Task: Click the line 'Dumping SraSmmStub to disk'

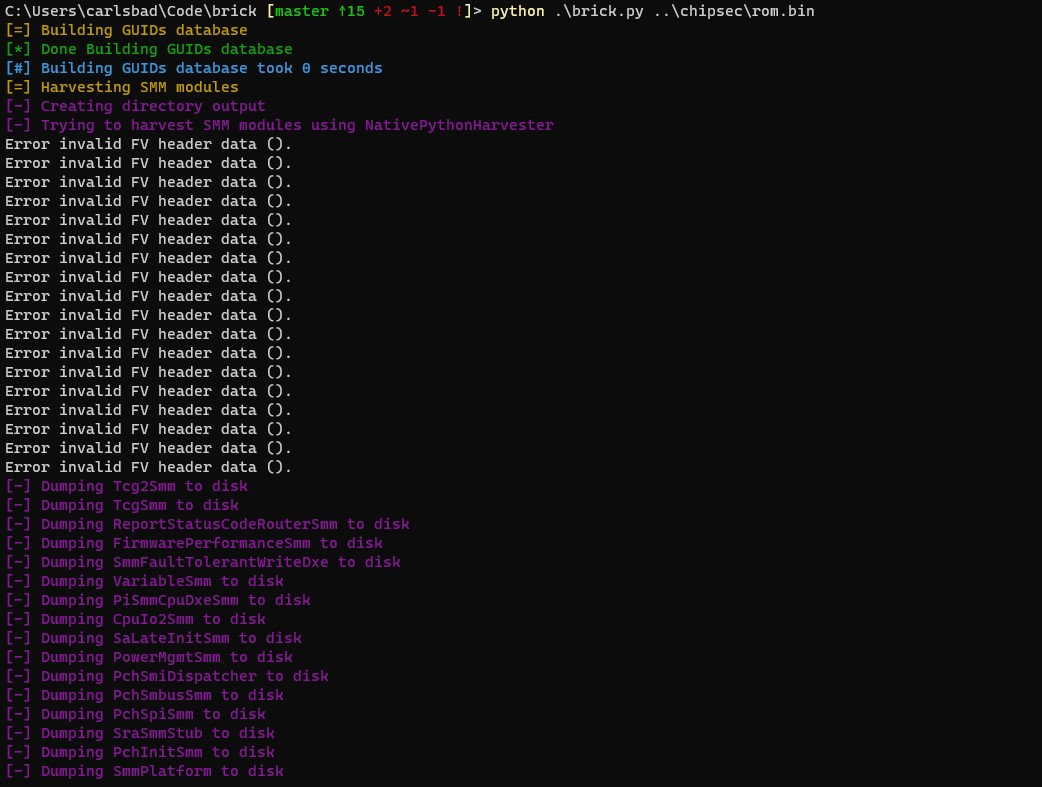Action: coord(140,733)
